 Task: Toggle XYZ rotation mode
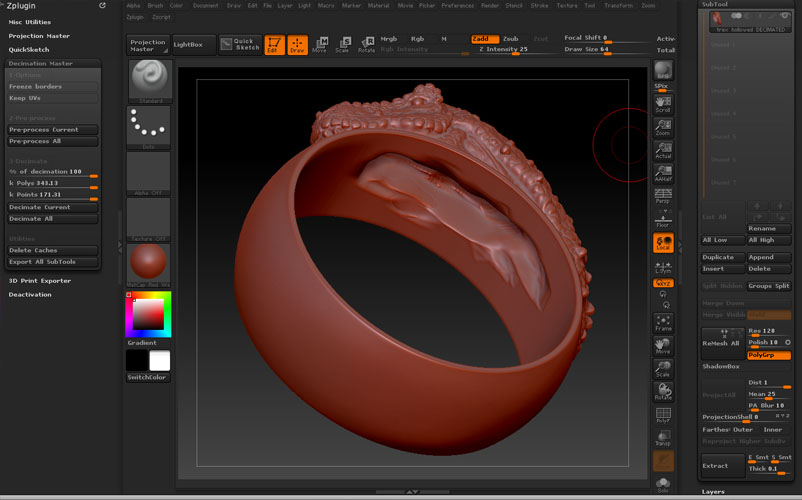tap(663, 283)
